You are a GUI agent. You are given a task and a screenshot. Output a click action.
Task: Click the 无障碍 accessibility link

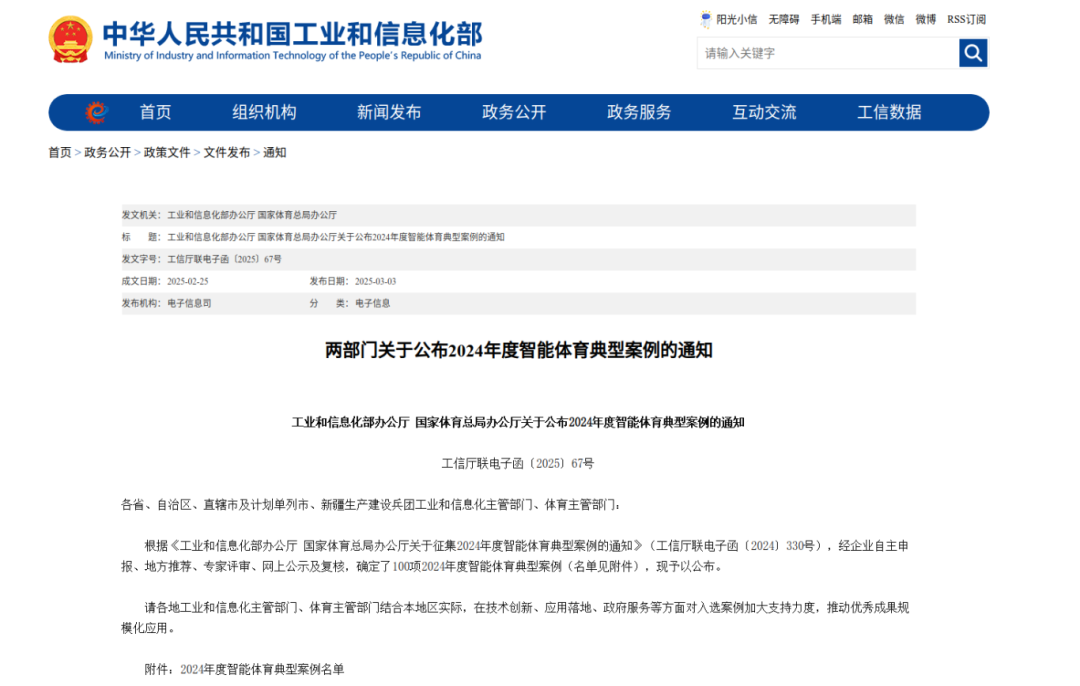[783, 19]
